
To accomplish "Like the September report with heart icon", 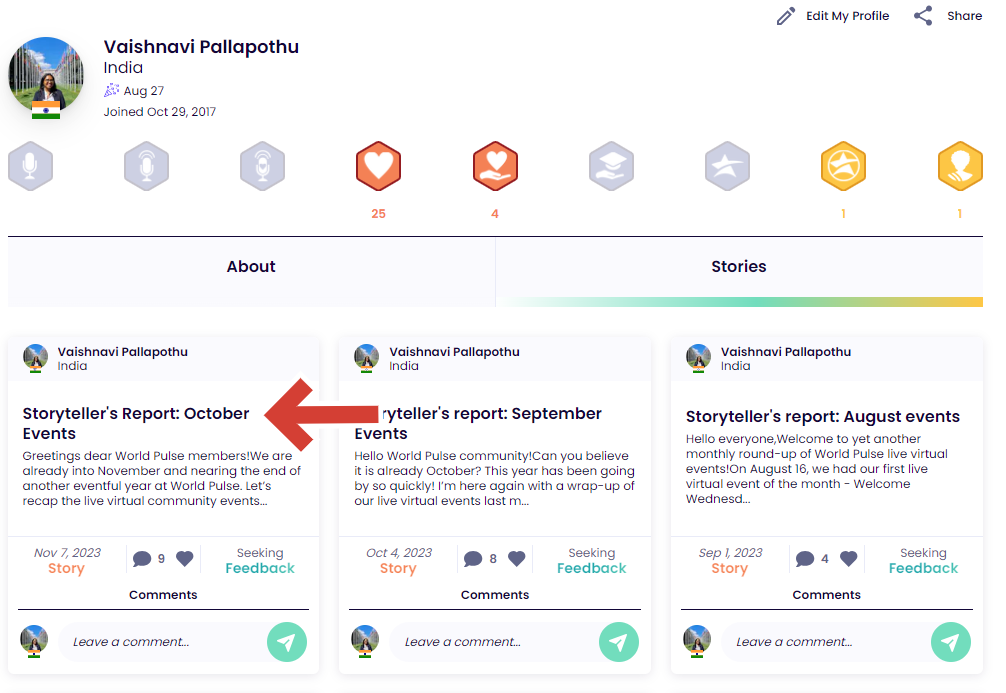I will 516,559.
